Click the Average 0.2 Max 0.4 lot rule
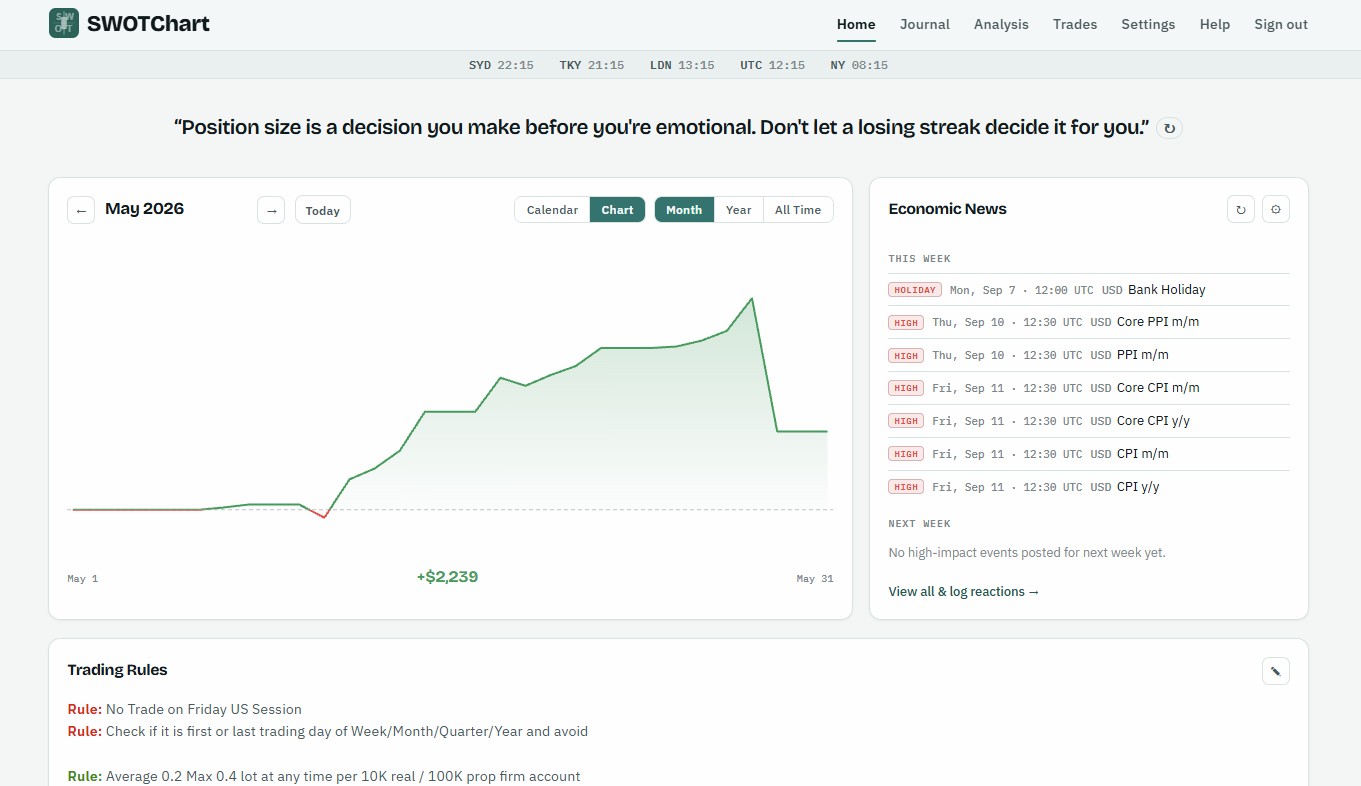Image resolution: width=1361 pixels, height=786 pixels. click(324, 777)
